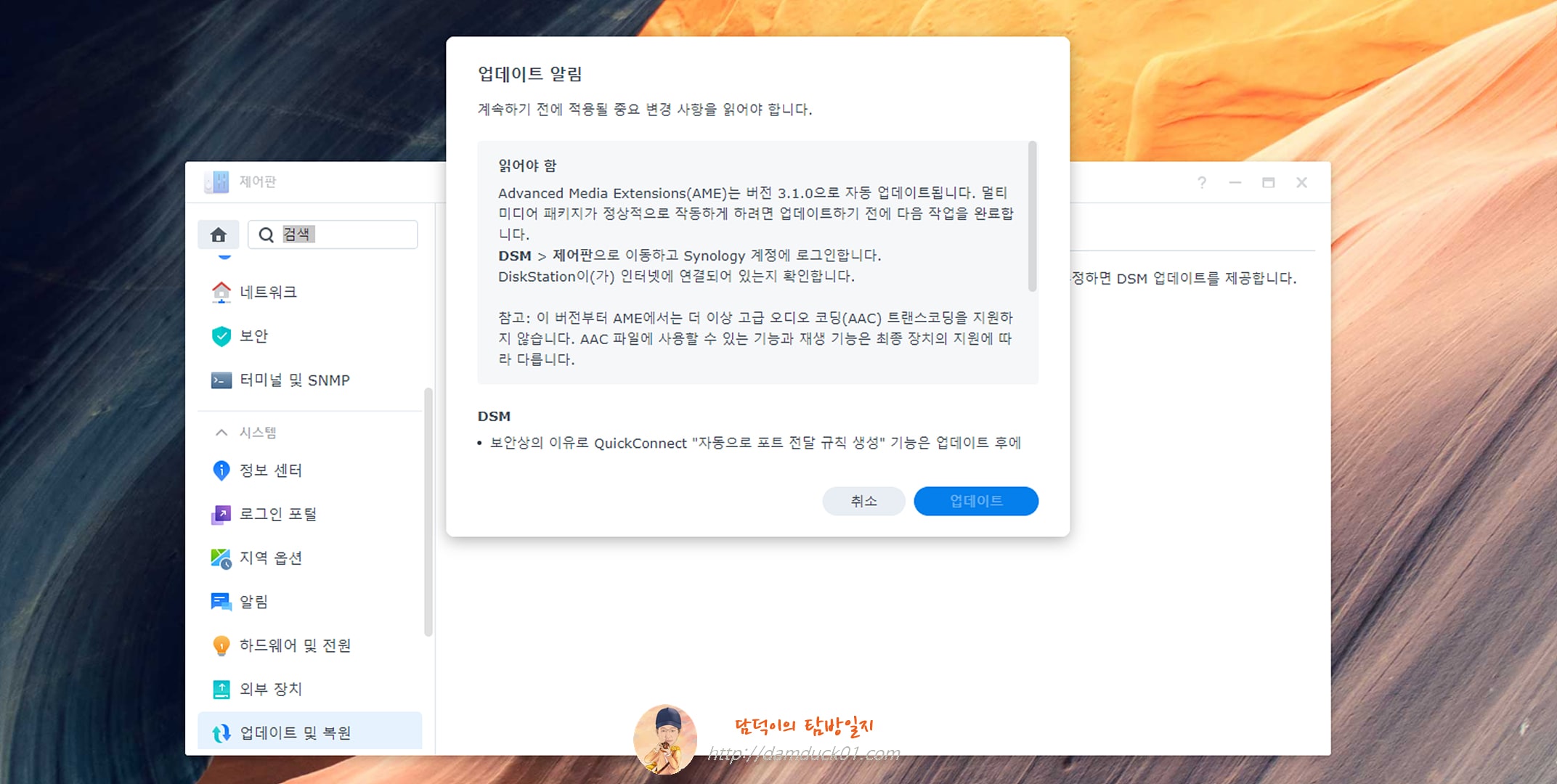Select the 지역 옵션 globe icon
Viewport: 1557px width, 784px height.
tap(221, 558)
